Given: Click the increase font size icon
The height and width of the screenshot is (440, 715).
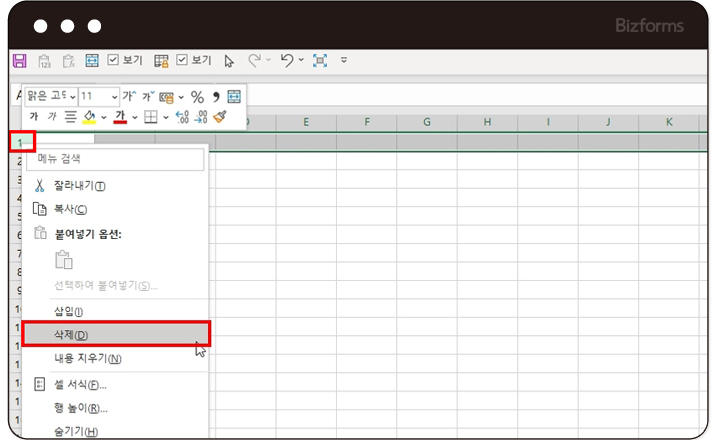Looking at the screenshot, I should click(130, 97).
